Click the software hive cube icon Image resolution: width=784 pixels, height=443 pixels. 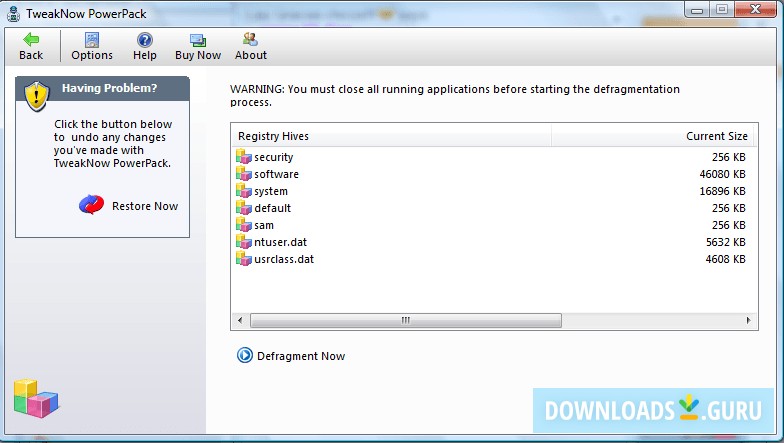point(244,174)
